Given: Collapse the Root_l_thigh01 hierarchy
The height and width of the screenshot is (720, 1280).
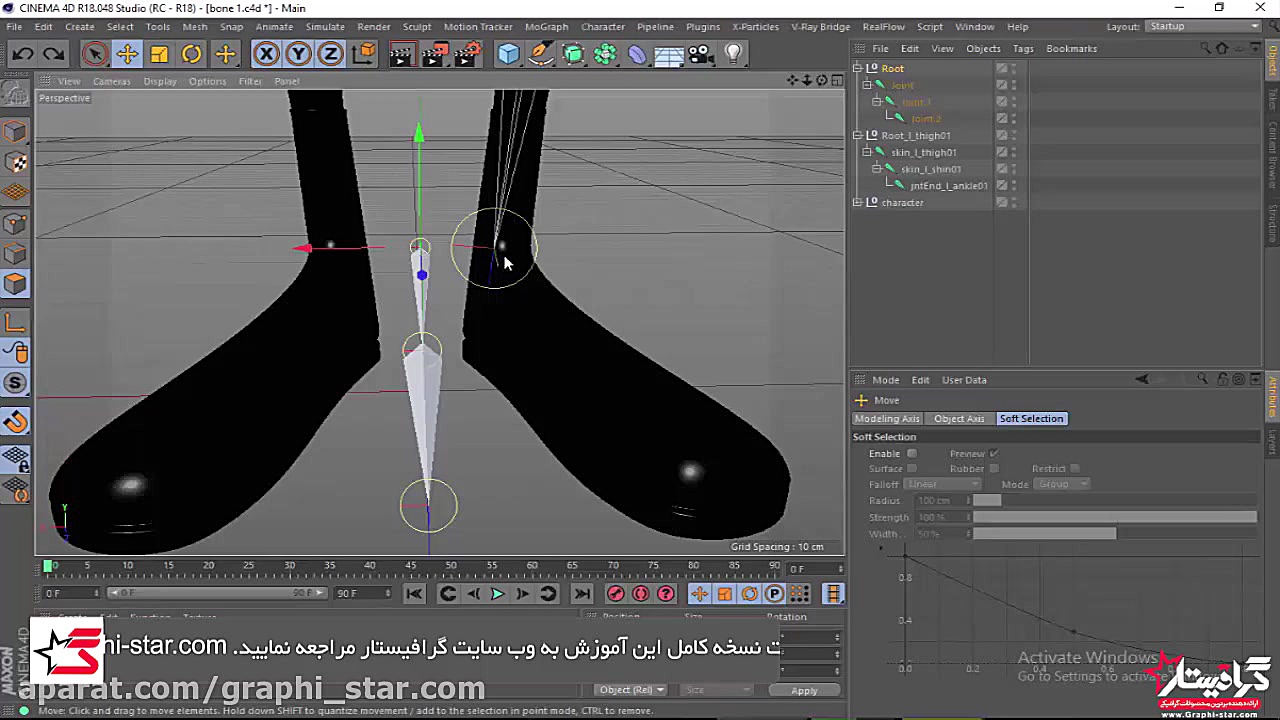Looking at the screenshot, I should (858, 136).
